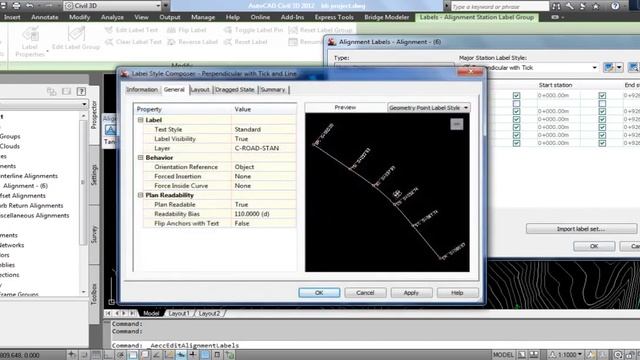Open the Survey vertical tab
Viewport: 640px width, 360px height.
coord(94,234)
